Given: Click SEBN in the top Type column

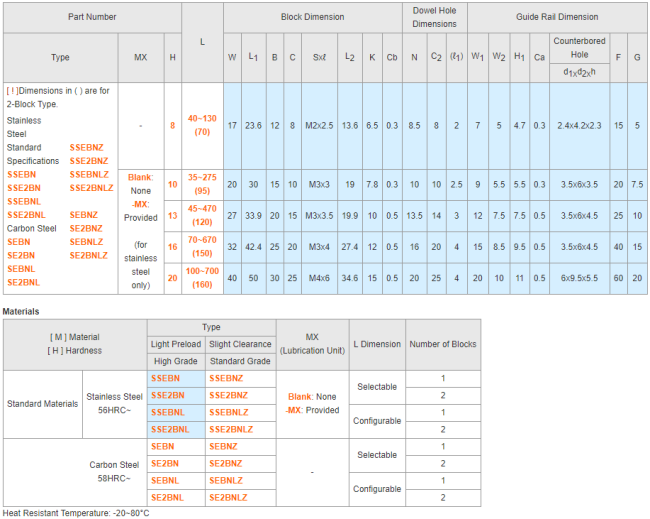Looking at the screenshot, I should 19,242.
